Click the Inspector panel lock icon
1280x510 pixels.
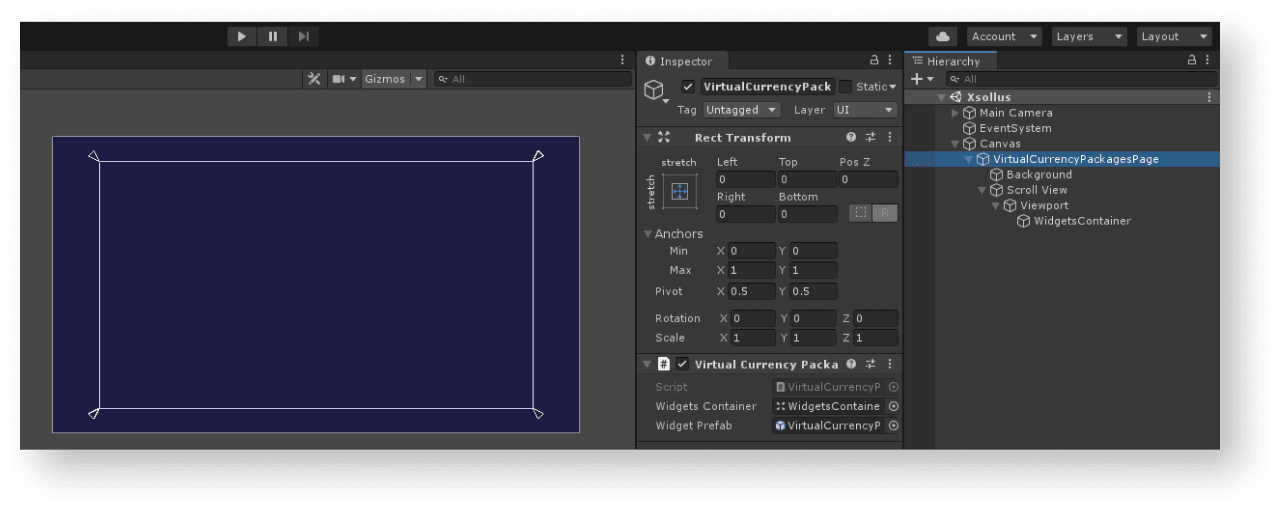(874, 61)
